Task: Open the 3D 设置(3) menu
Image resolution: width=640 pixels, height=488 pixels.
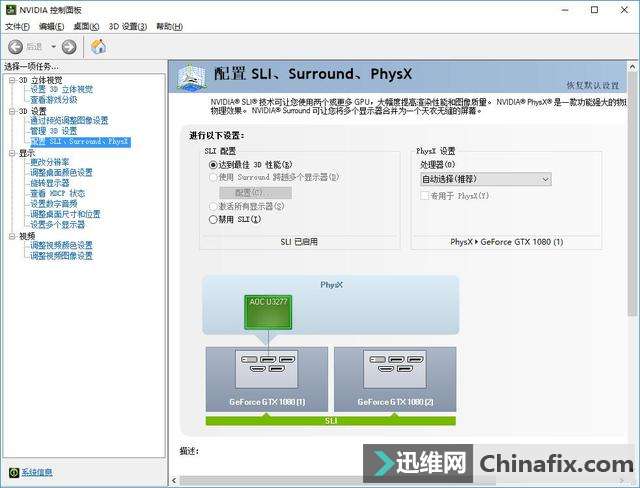Action: (x=128, y=27)
